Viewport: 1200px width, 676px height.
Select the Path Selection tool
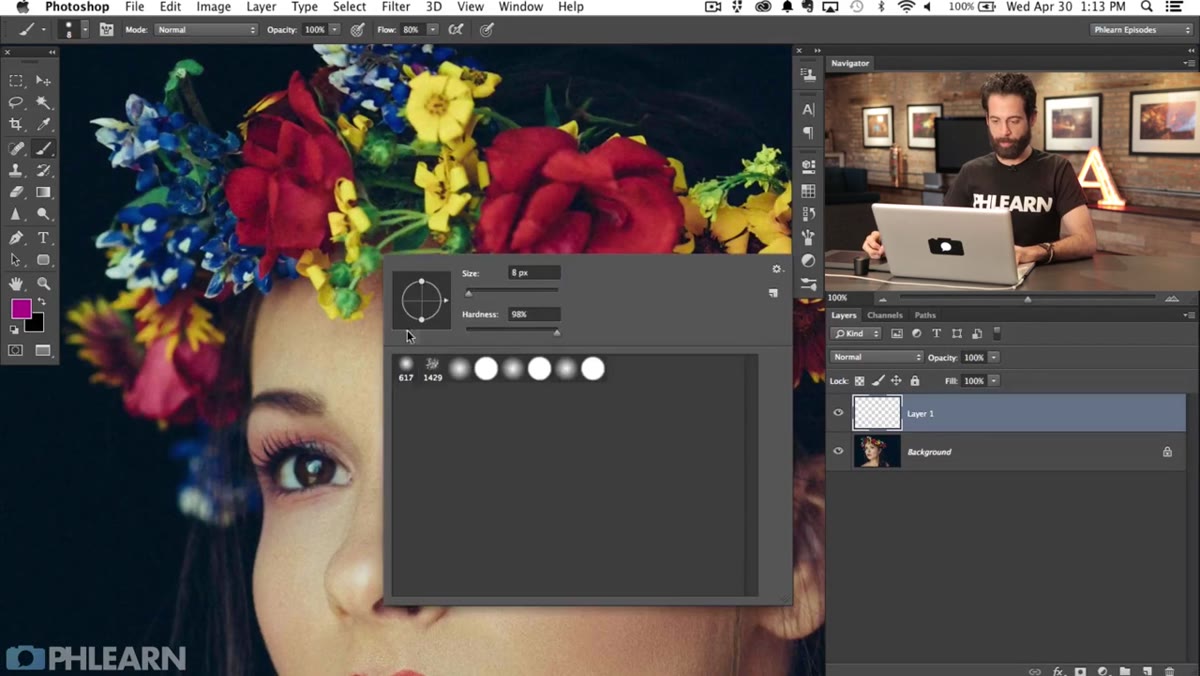pyautogui.click(x=16, y=260)
